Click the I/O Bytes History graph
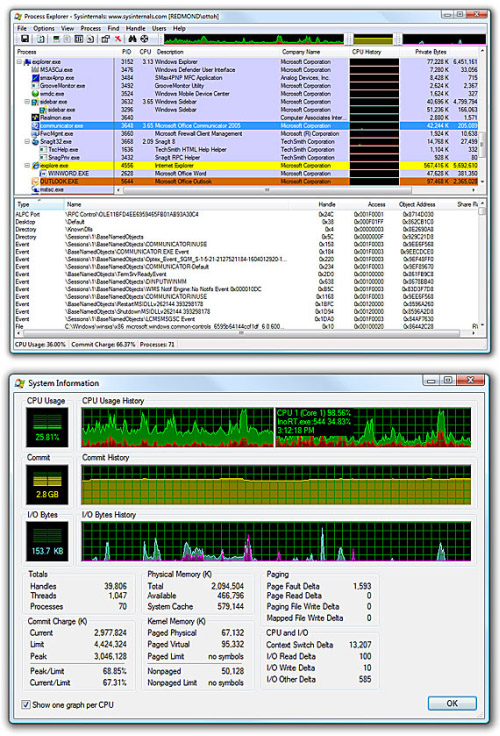This screenshot has height=736, width=500. click(276, 541)
